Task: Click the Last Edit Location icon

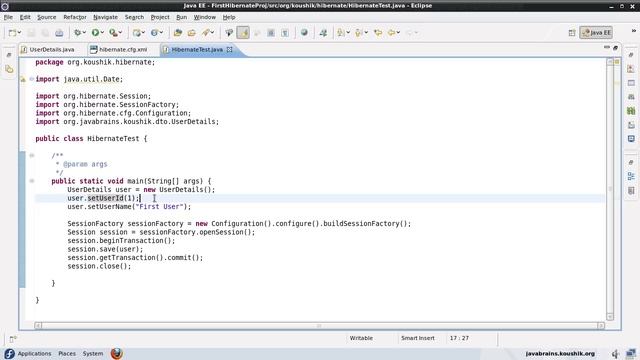Action: point(378,33)
